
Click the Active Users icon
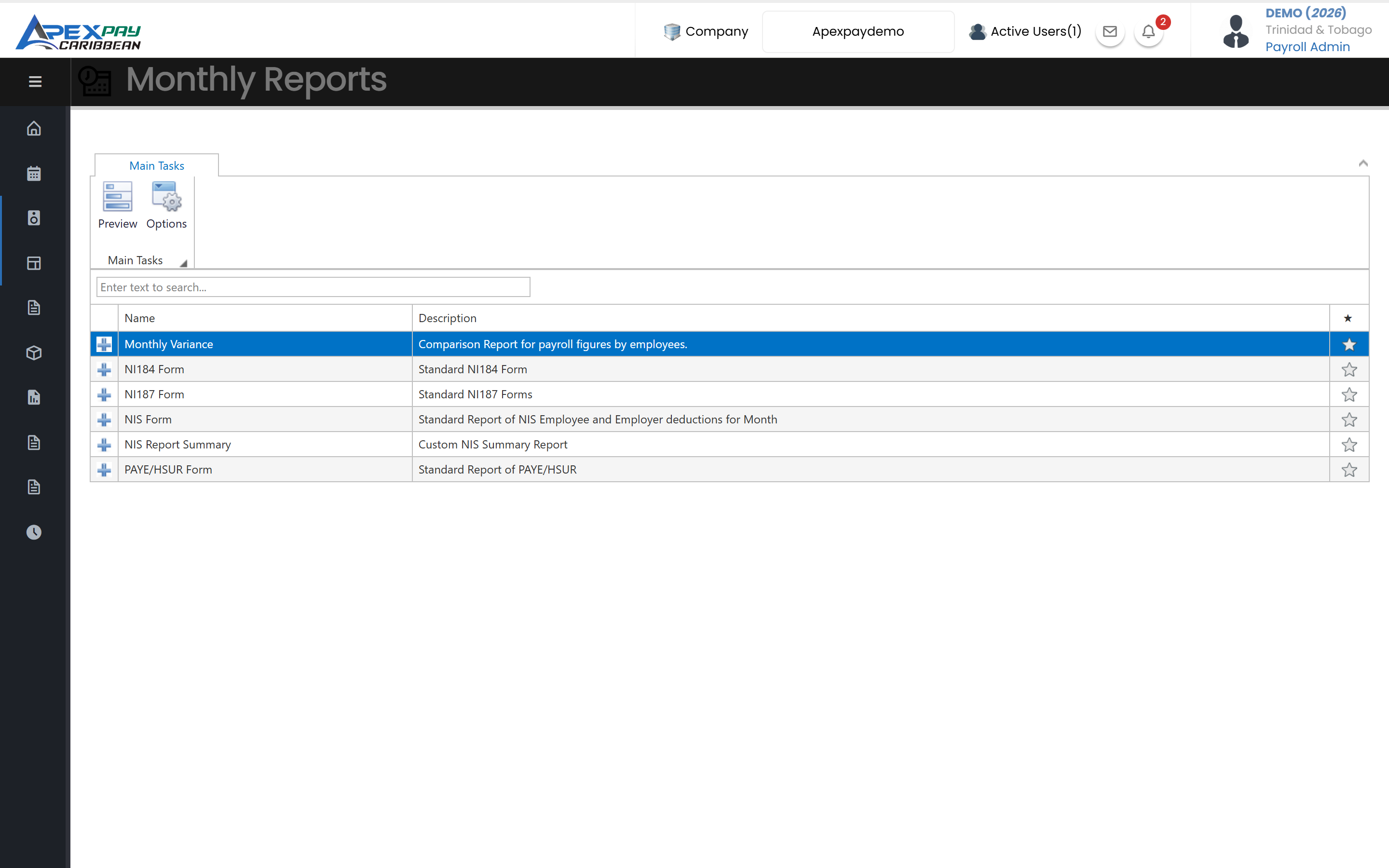[x=978, y=31]
